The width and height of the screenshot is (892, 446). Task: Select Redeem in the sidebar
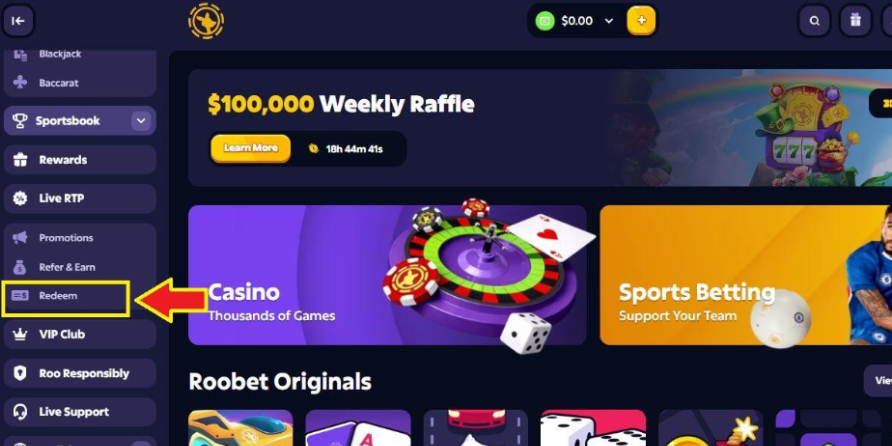(x=65, y=298)
